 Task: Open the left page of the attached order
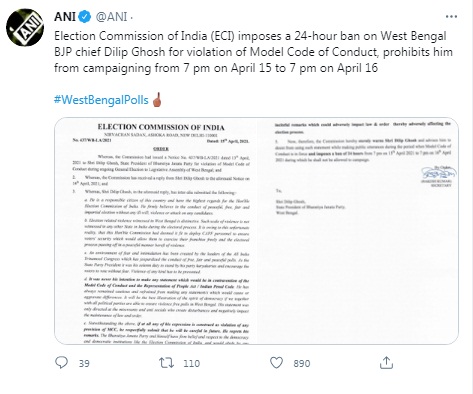click(156, 231)
